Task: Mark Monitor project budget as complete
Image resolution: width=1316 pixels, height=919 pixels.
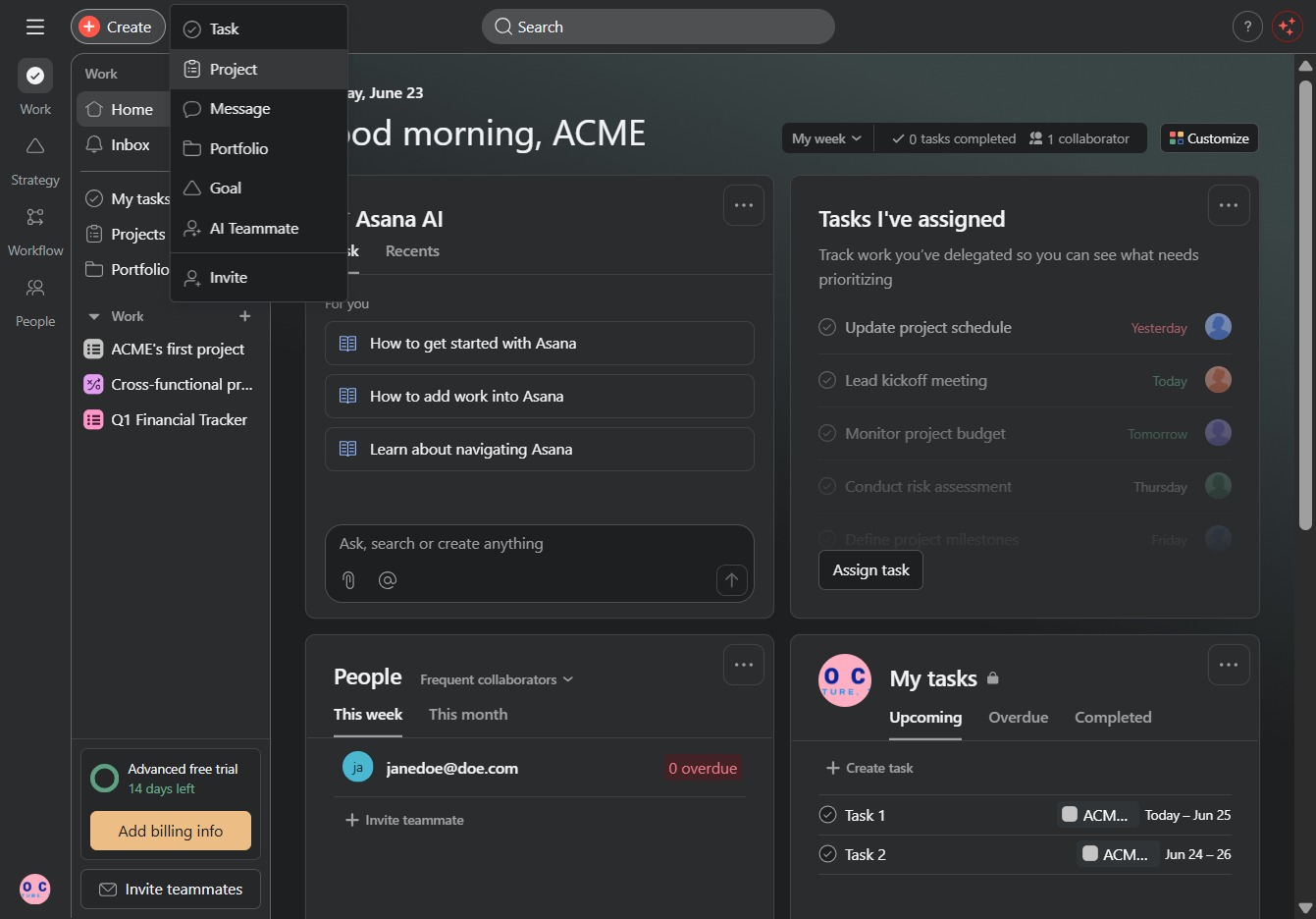Action: tap(827, 433)
